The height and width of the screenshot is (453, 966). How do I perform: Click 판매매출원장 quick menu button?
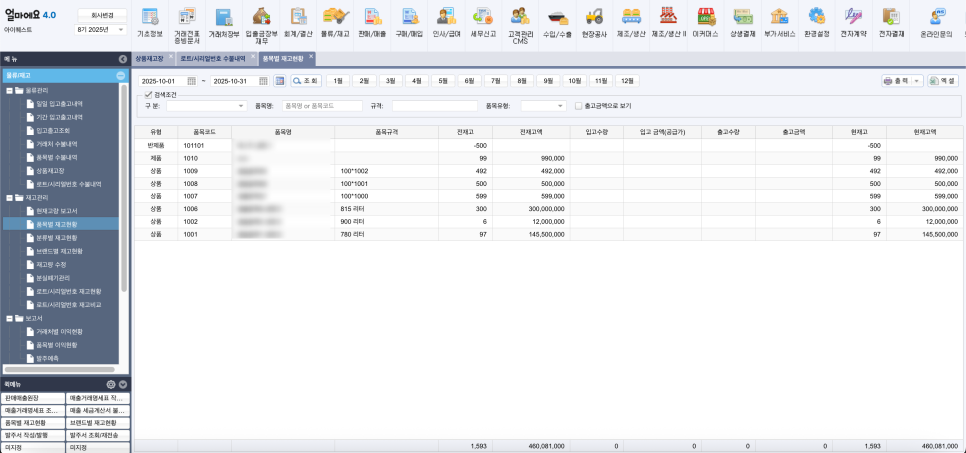(33, 398)
